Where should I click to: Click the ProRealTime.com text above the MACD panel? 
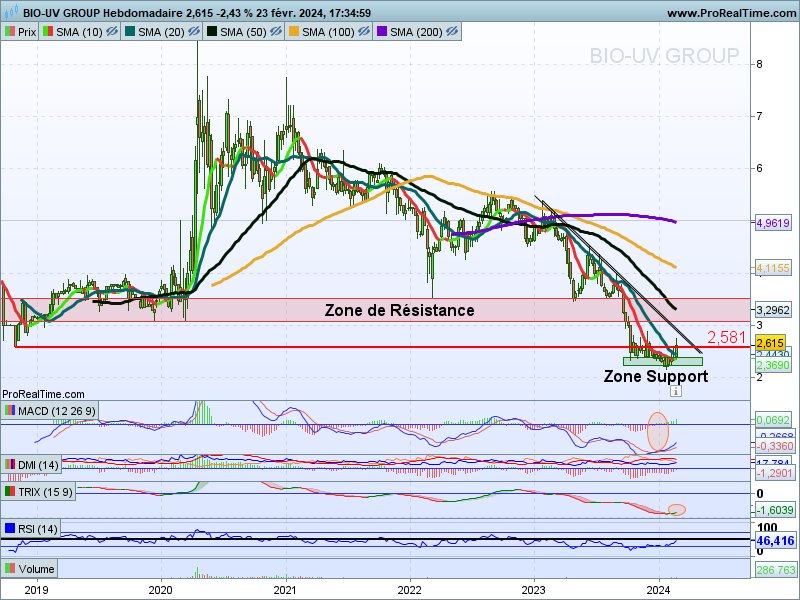43,394
